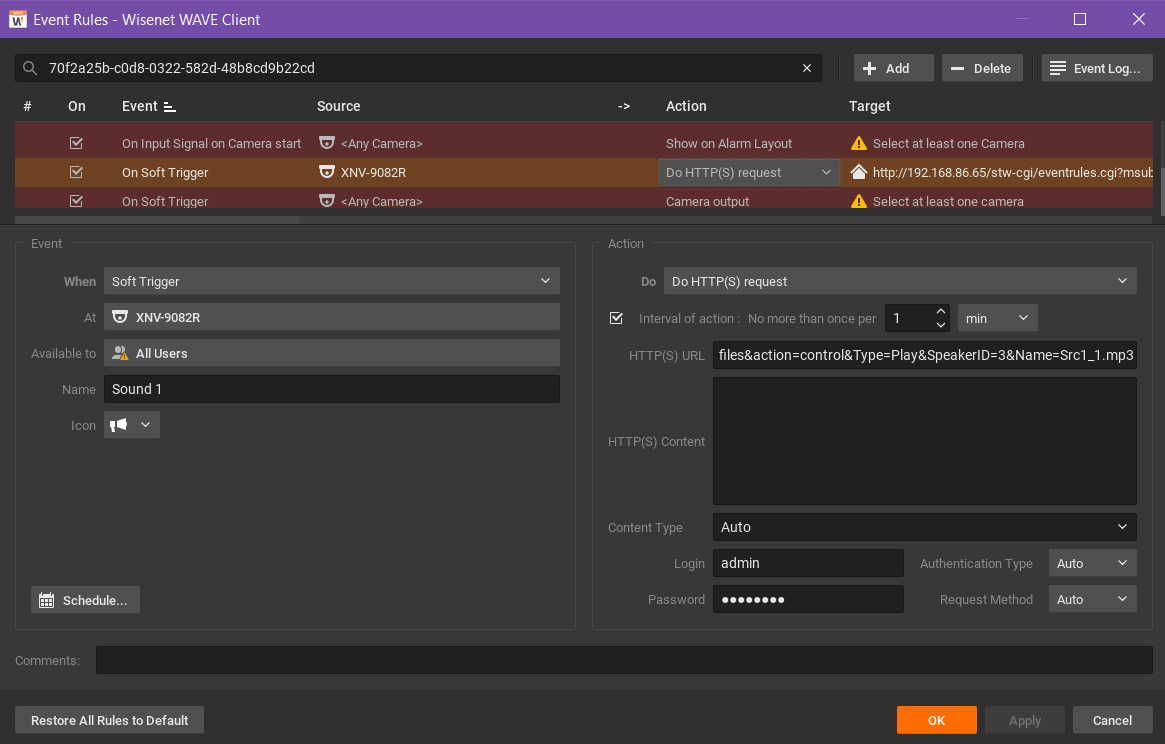1165x744 pixels.
Task: Click the rule list horizontal scrollbar
Action: (157, 219)
